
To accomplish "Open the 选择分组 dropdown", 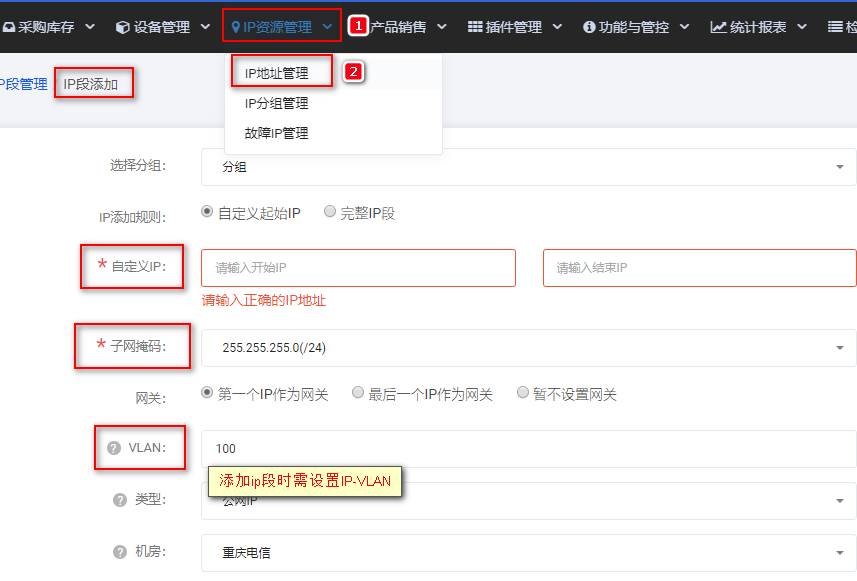I will (529, 167).
